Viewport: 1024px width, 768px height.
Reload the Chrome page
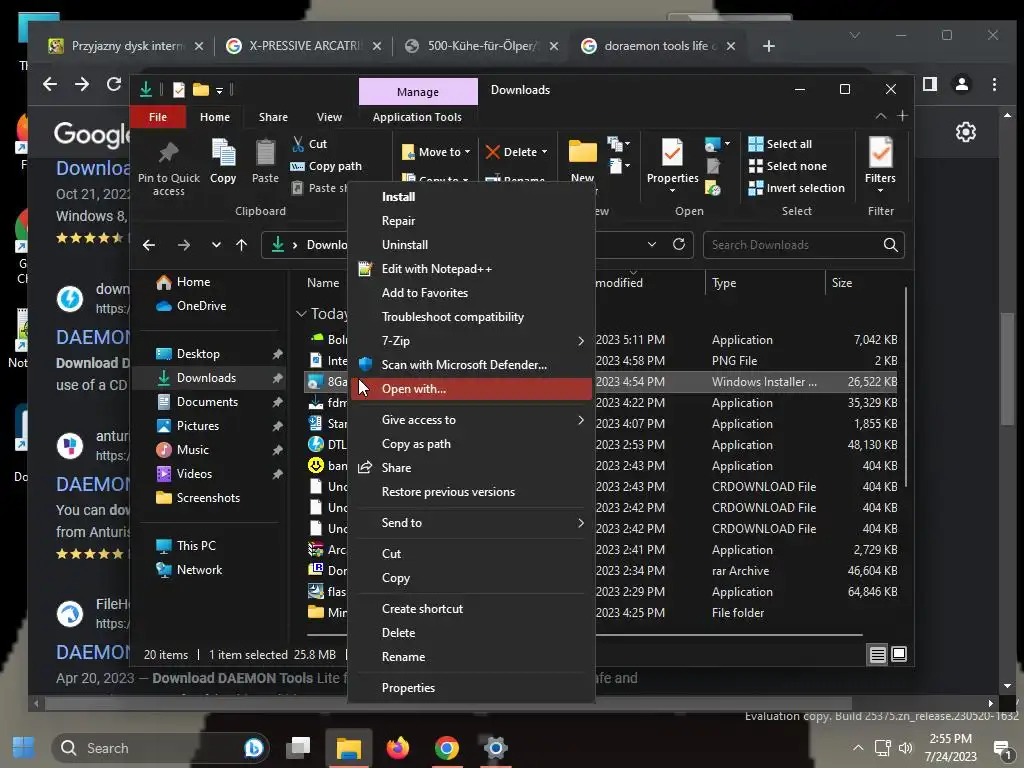coord(114,84)
